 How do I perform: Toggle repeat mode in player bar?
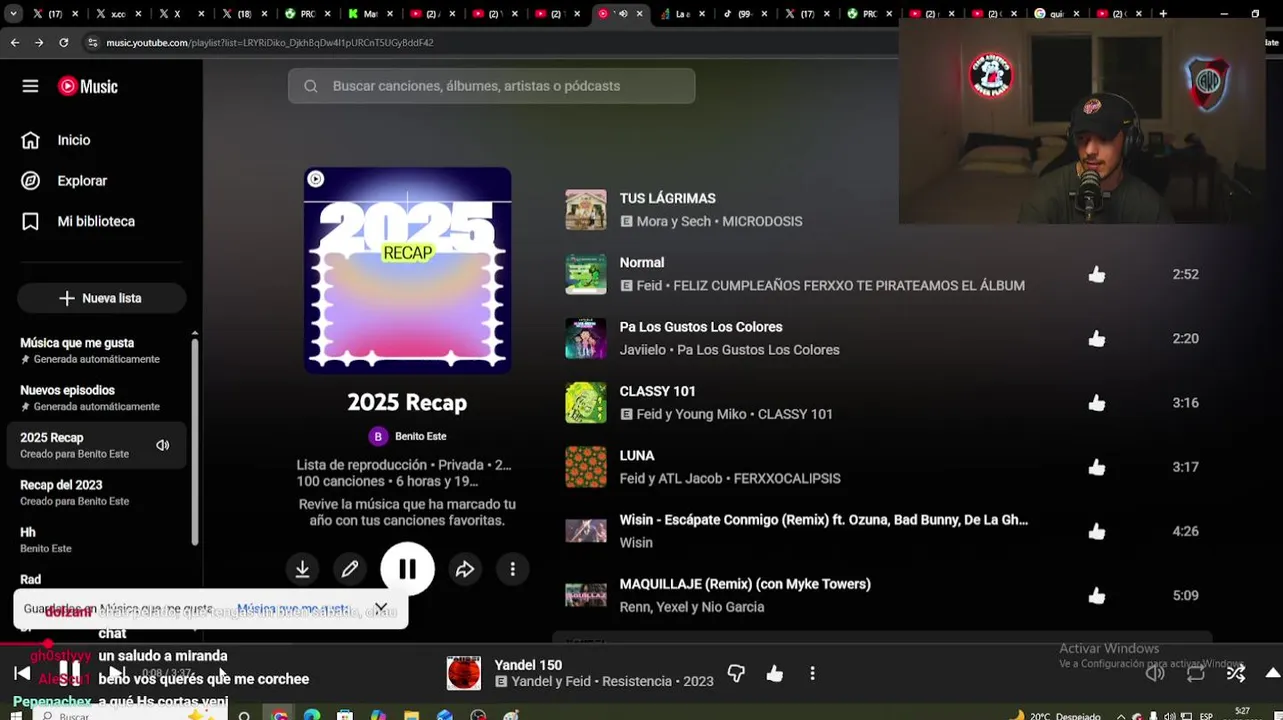1196,673
